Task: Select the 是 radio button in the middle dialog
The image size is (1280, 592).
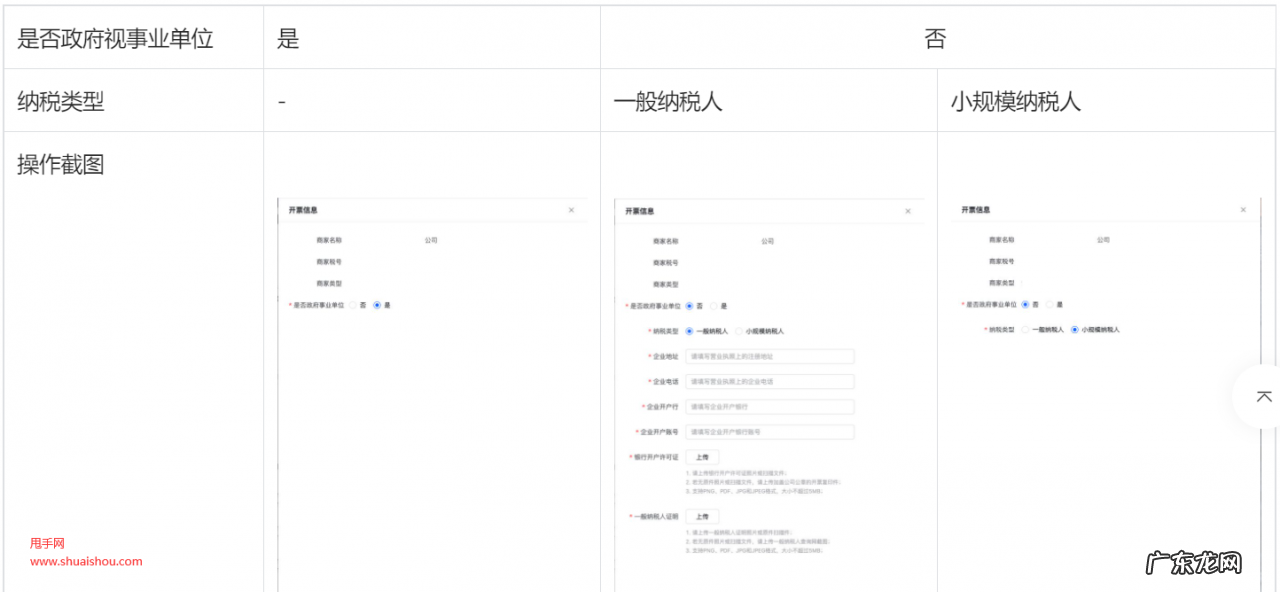Action: (x=714, y=306)
